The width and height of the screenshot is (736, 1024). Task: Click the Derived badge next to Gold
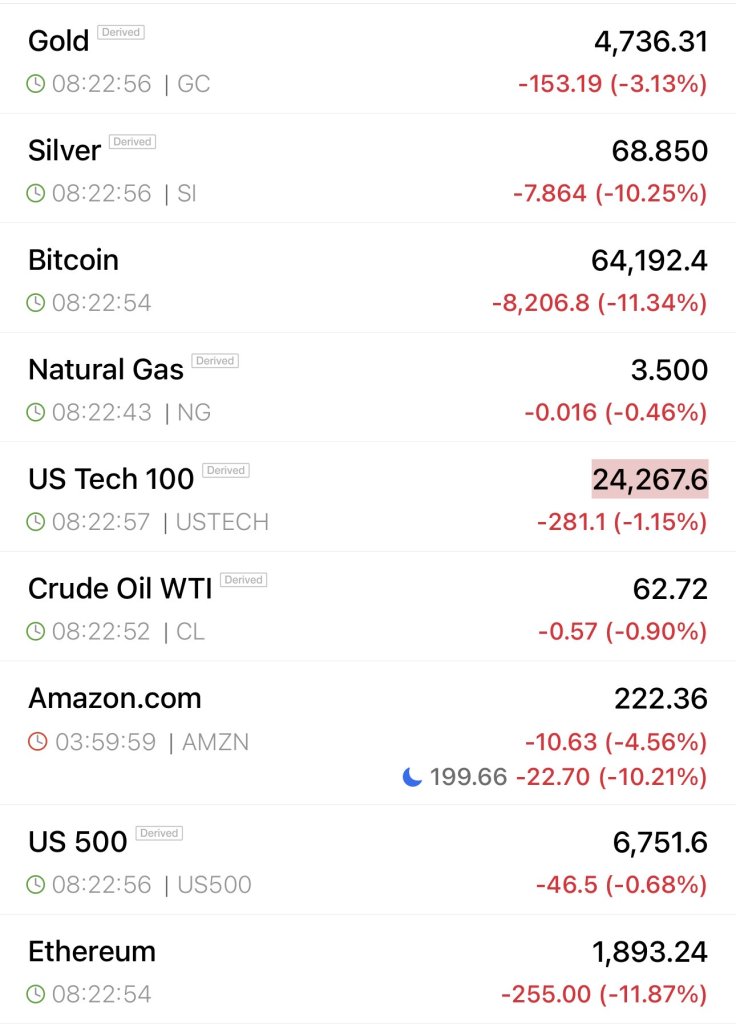click(x=121, y=33)
